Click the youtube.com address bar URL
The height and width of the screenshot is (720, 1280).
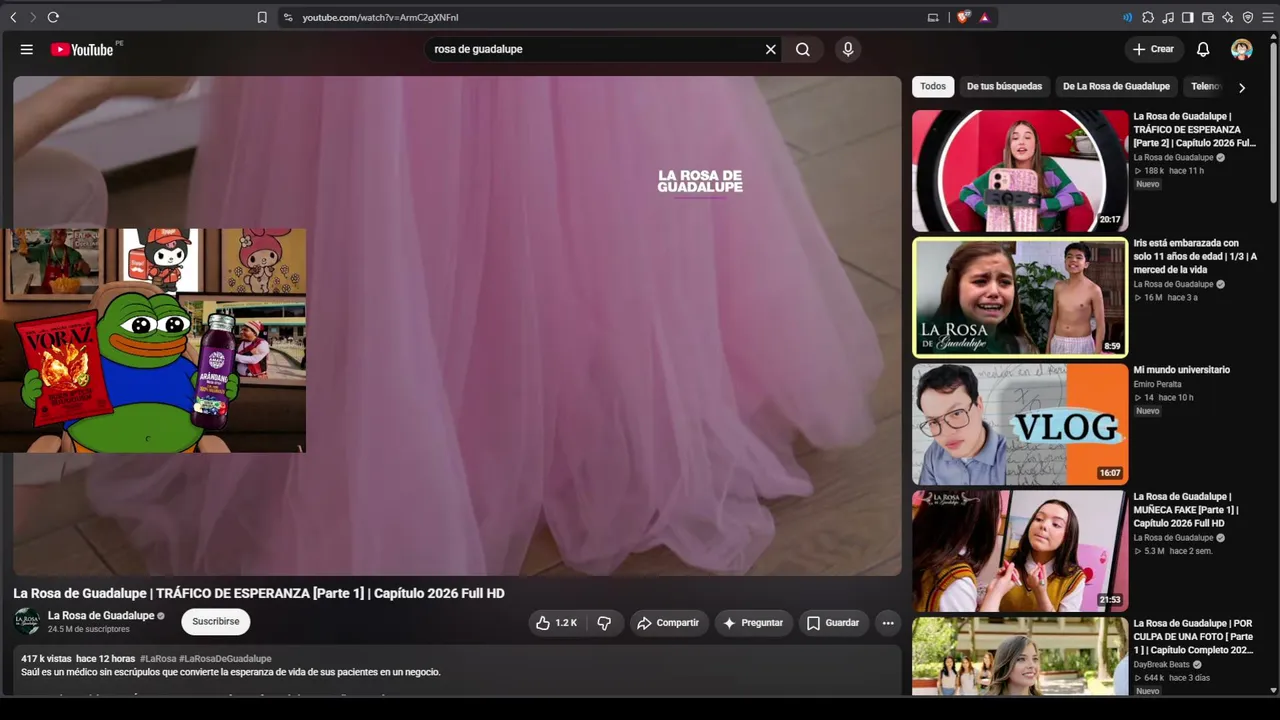tap(380, 17)
